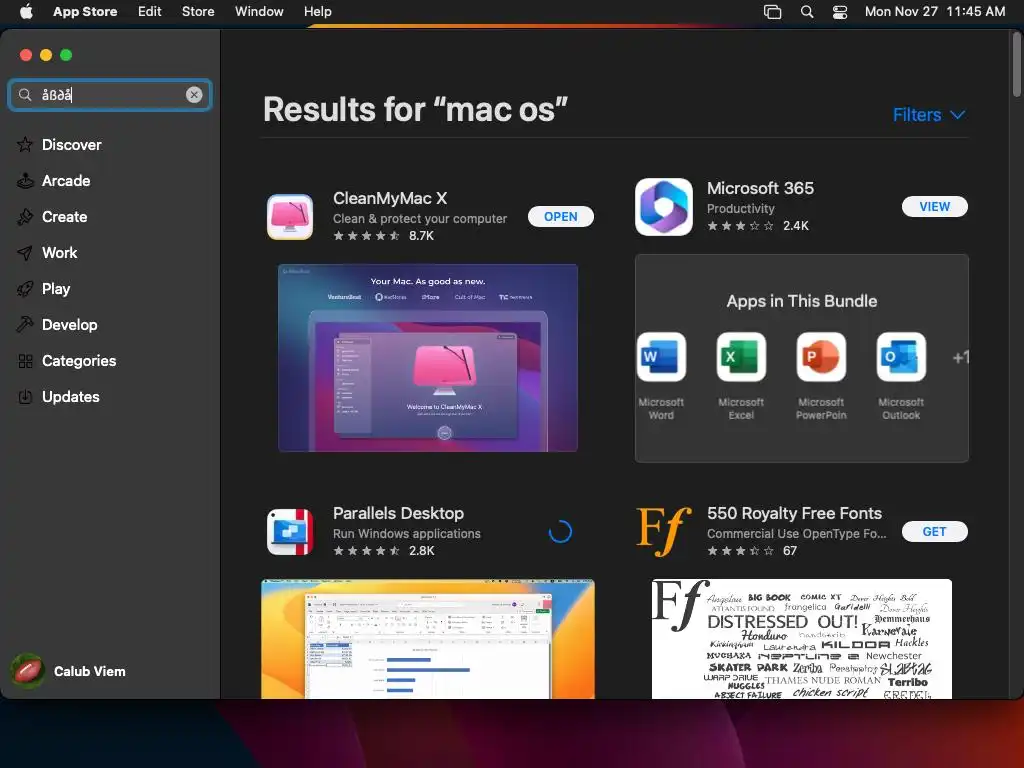The height and width of the screenshot is (768, 1024).
Task: Open the Microsoft 365 app icon
Action: point(664,206)
